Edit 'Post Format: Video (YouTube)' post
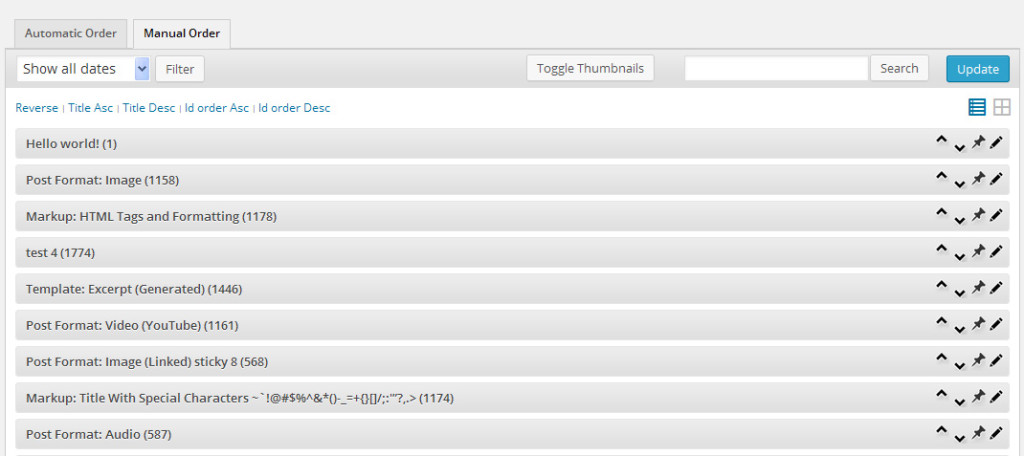The width and height of the screenshot is (1024, 456). point(996,323)
